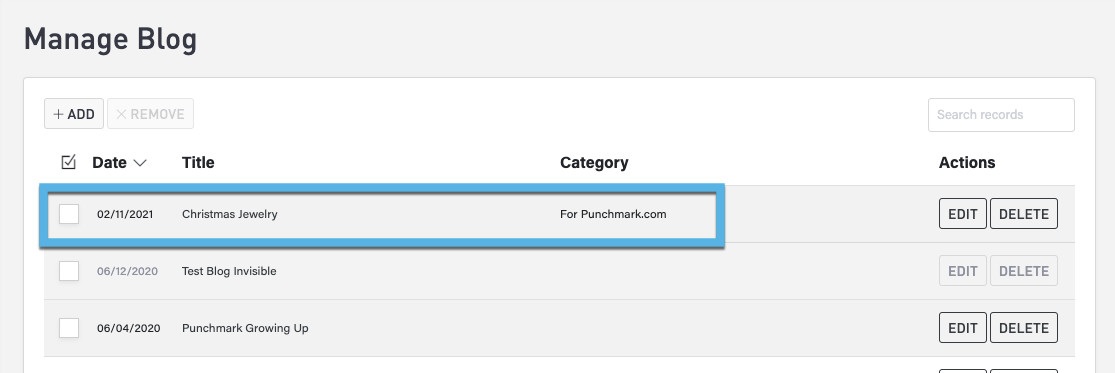
Task: Delete the Christmas Jewelry blog post
Action: (x=1024, y=214)
